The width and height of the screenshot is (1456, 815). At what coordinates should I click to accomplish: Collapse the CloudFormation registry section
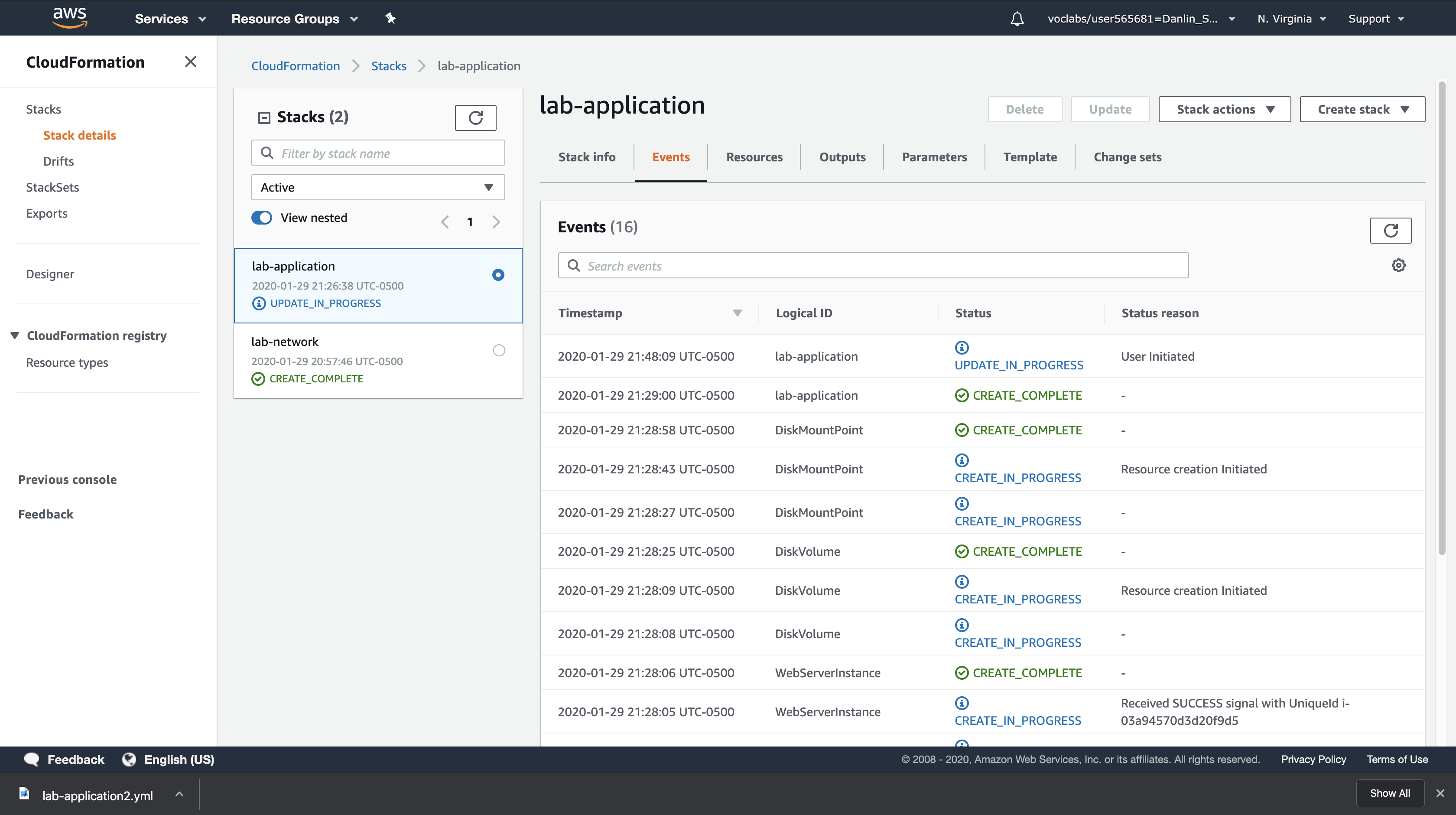(15, 336)
